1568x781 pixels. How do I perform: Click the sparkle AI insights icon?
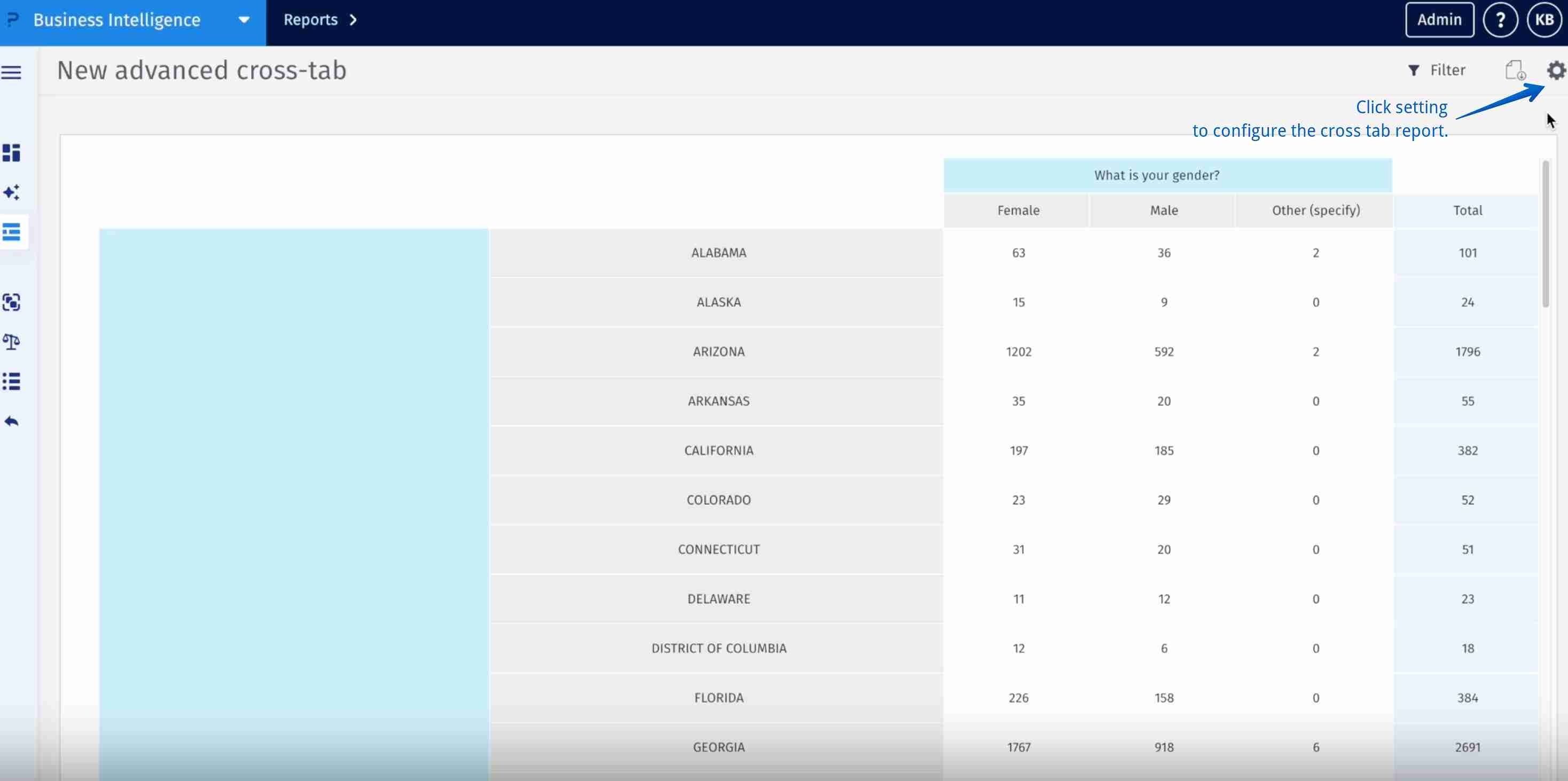[12, 192]
